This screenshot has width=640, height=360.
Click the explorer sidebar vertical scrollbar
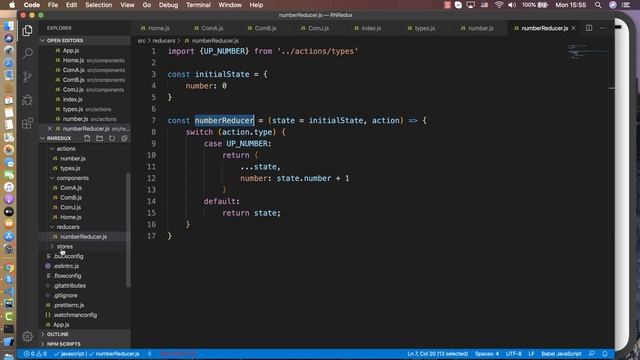(129, 229)
